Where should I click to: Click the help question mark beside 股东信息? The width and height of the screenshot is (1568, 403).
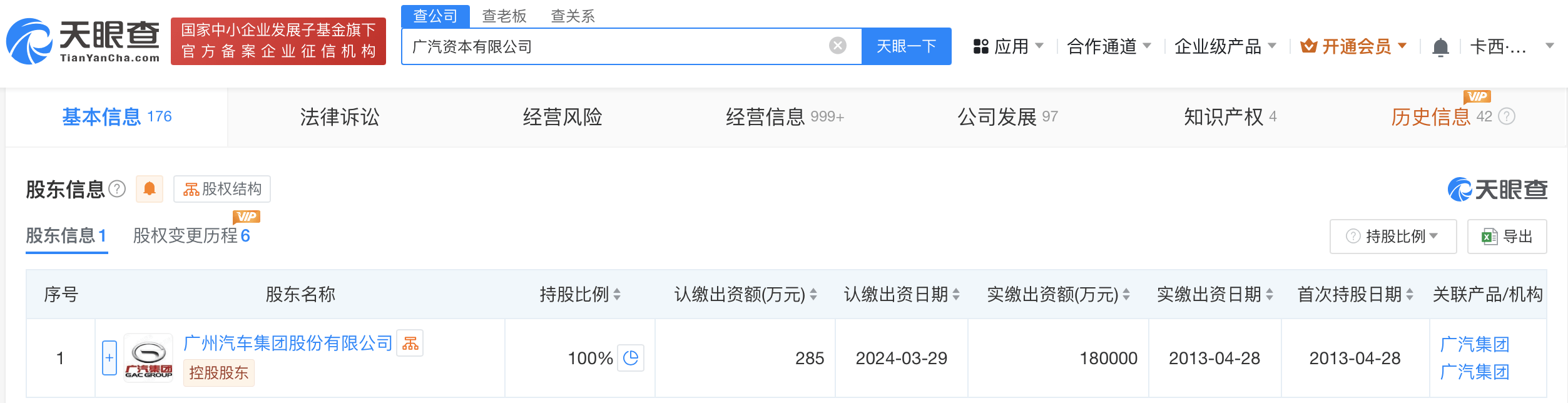click(x=117, y=189)
